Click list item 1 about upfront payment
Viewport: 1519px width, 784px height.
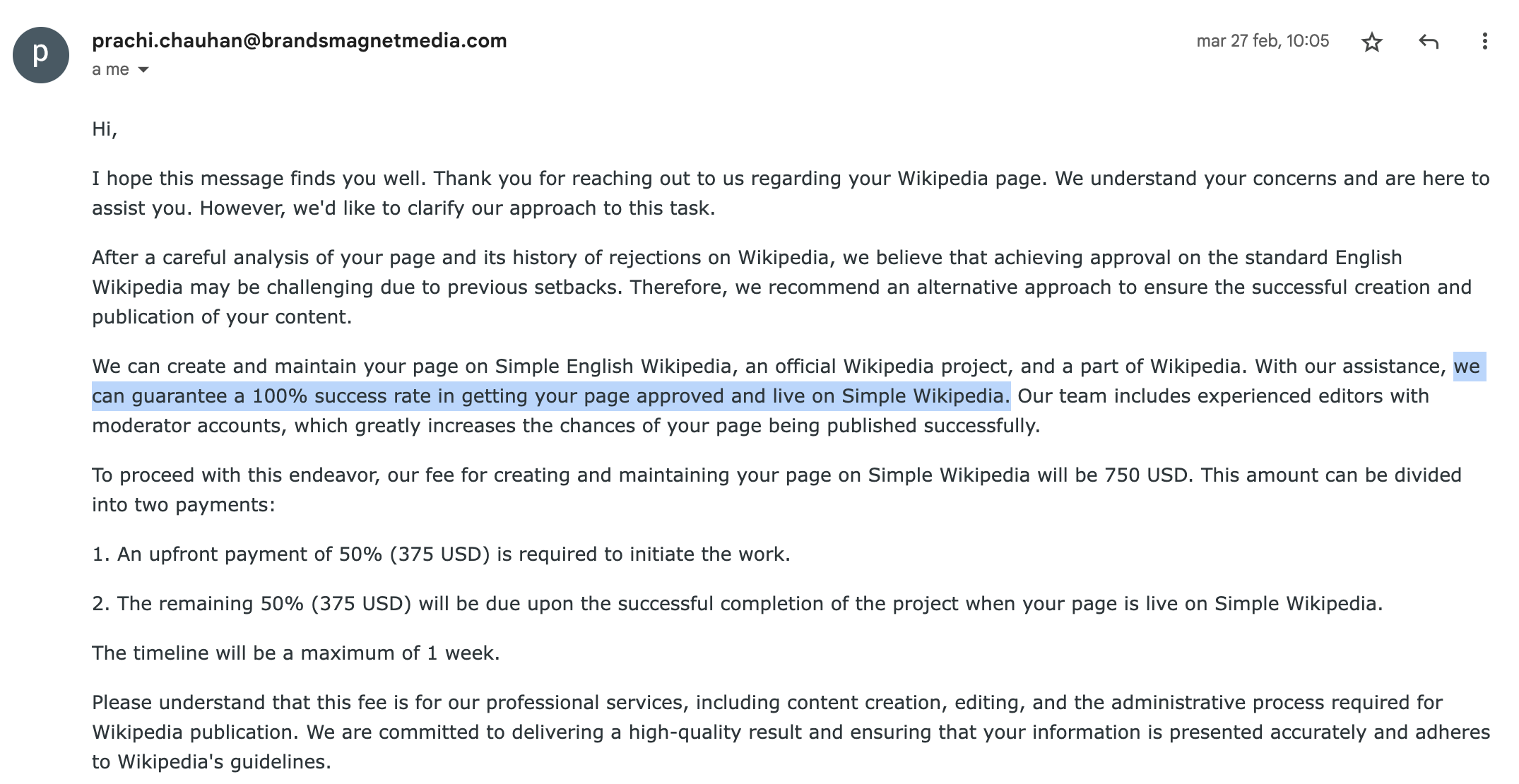coord(441,554)
